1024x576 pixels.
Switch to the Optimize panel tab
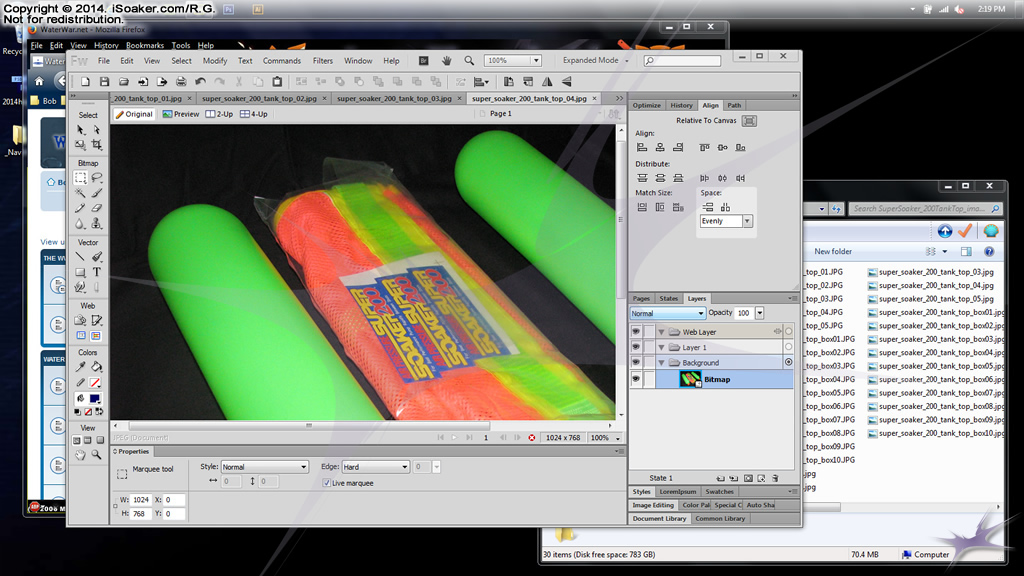(x=647, y=105)
